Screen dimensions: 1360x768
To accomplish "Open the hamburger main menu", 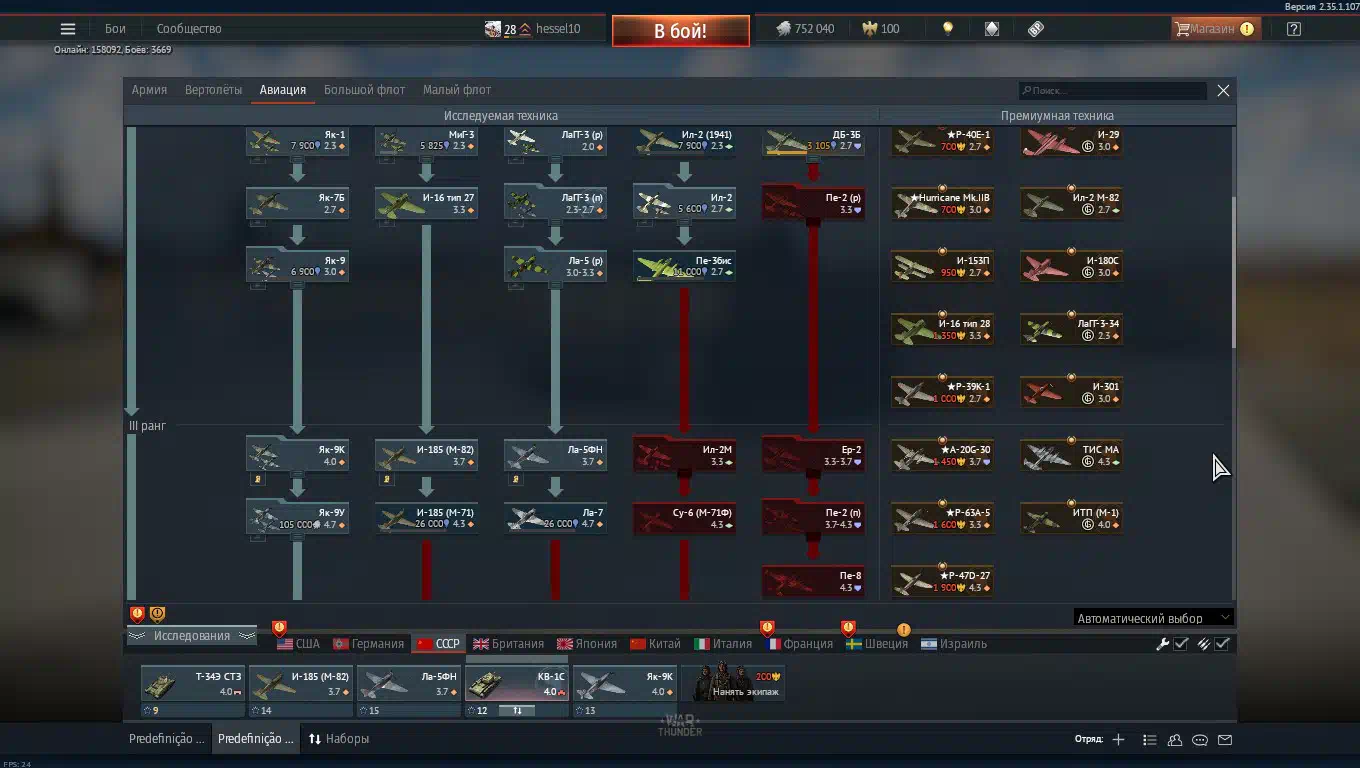I will [x=68, y=29].
